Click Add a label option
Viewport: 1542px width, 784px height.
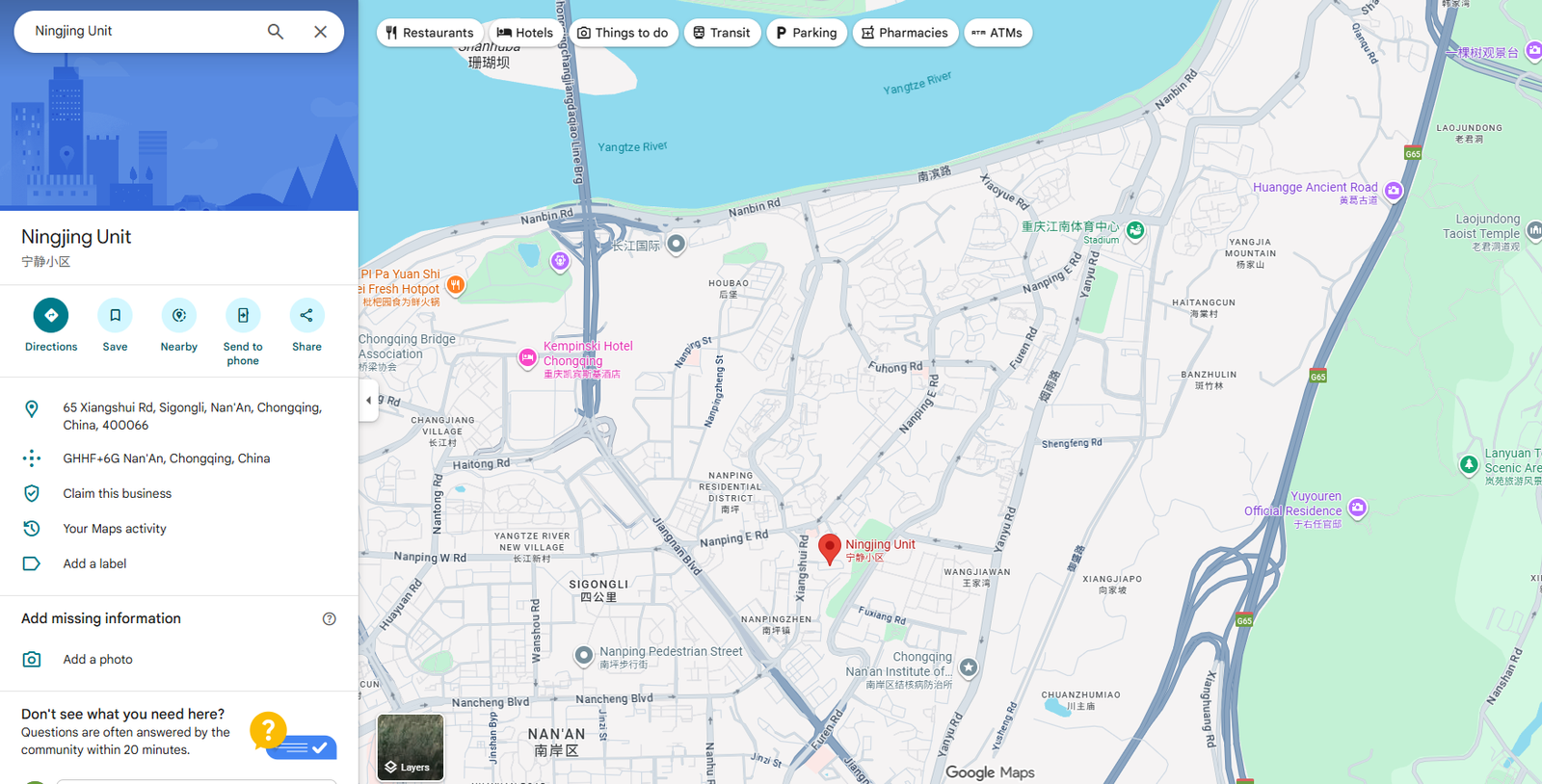[x=94, y=563]
